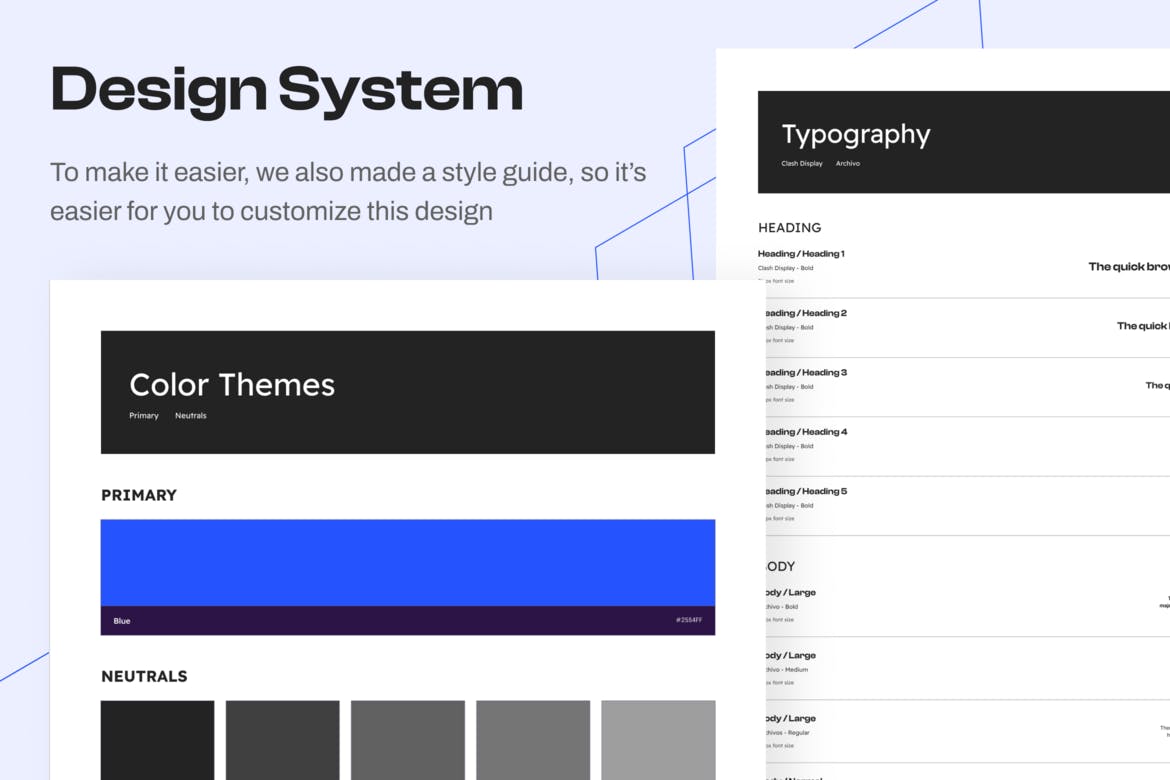Click the Body Large Archivo Bold entry
The width and height of the screenshot is (1170, 780).
point(791,593)
